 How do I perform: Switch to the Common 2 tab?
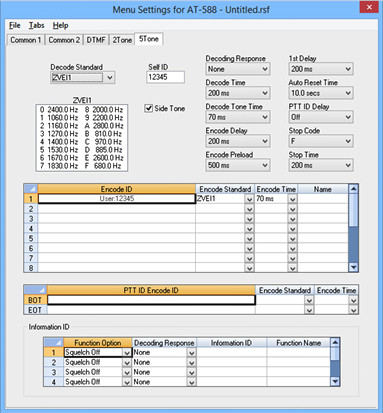64,40
